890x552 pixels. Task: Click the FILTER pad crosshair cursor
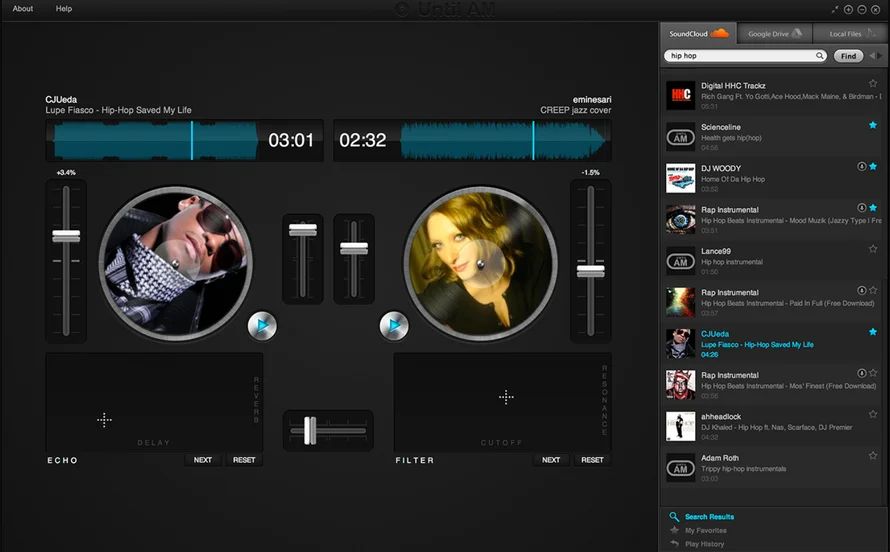(x=506, y=397)
